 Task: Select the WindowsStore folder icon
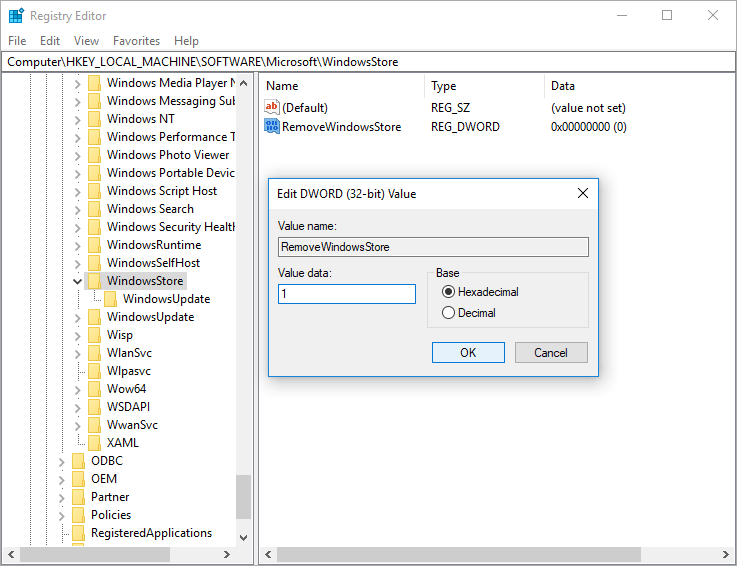(95, 281)
